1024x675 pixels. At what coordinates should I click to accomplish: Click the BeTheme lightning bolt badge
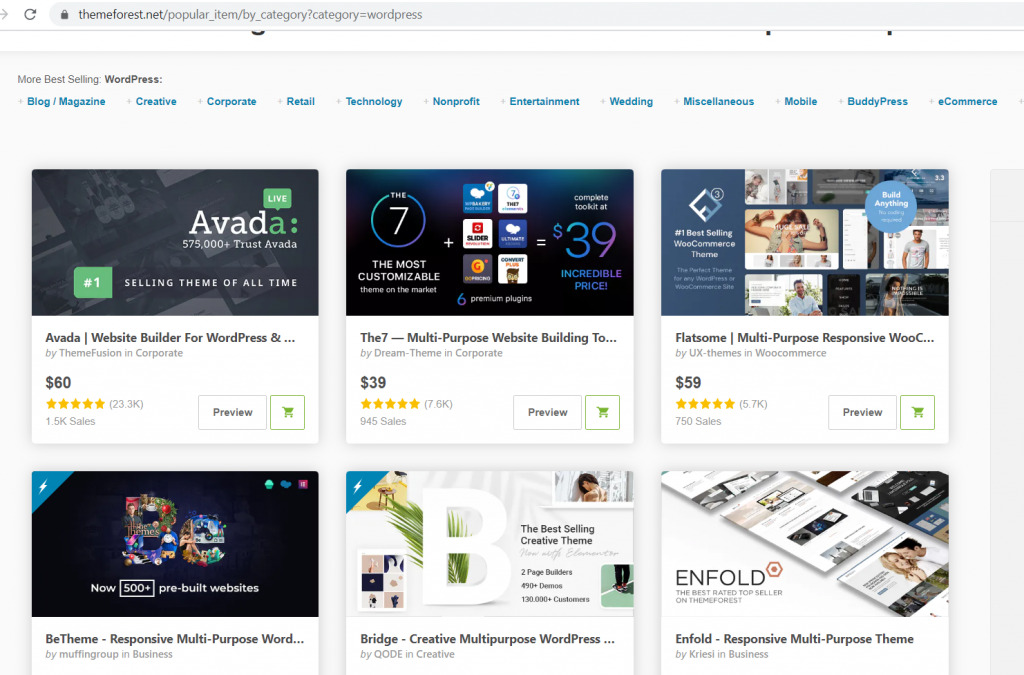point(44,486)
